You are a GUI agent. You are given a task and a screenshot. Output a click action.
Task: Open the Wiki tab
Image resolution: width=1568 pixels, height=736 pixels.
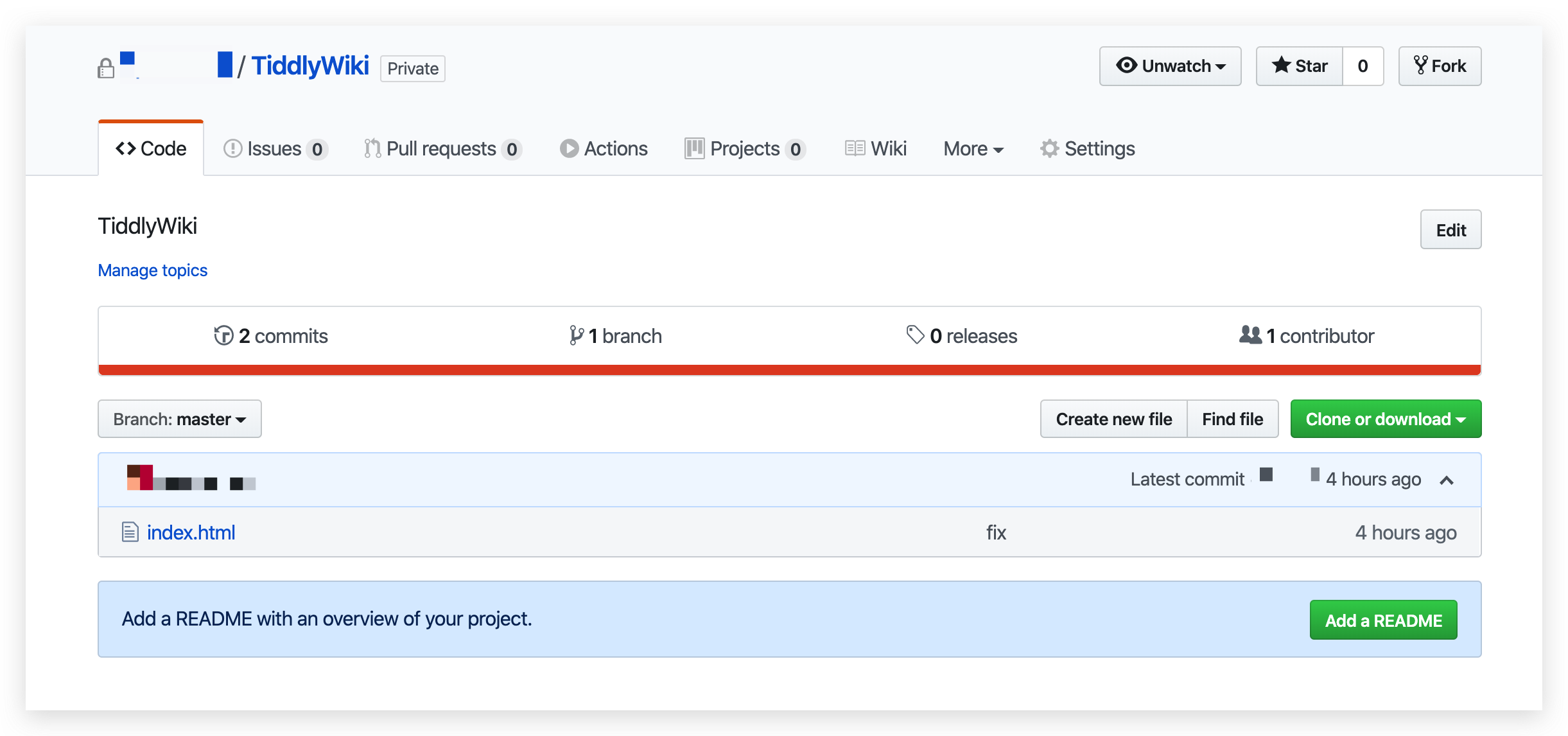[876, 148]
